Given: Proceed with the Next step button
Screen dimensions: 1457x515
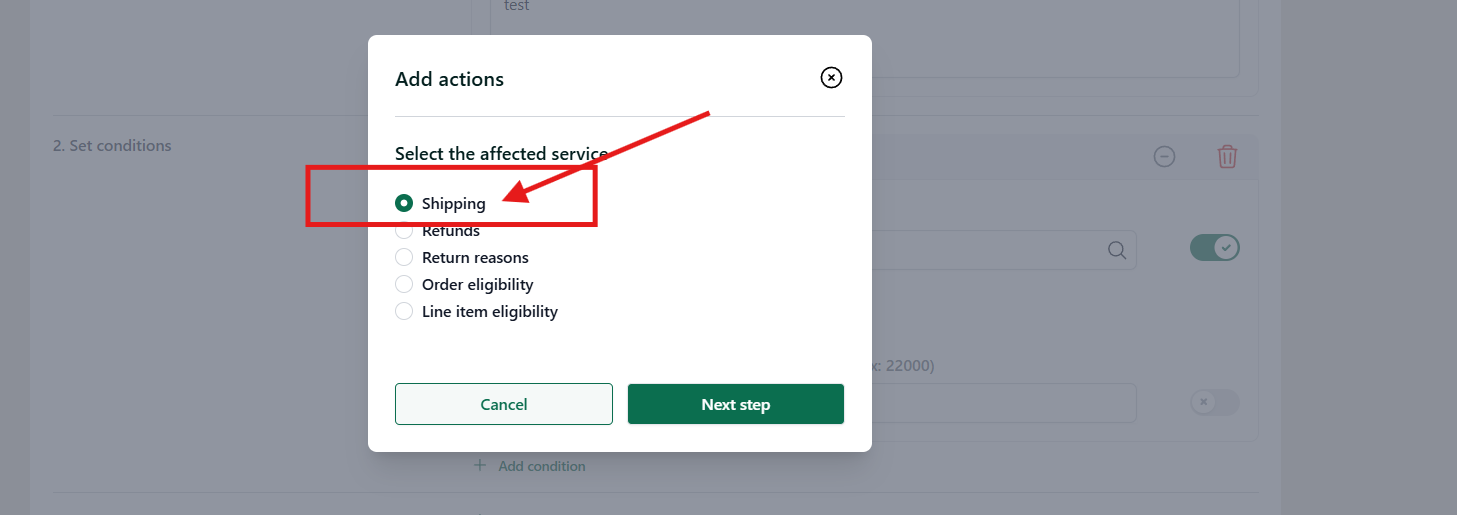Looking at the screenshot, I should click(x=736, y=404).
